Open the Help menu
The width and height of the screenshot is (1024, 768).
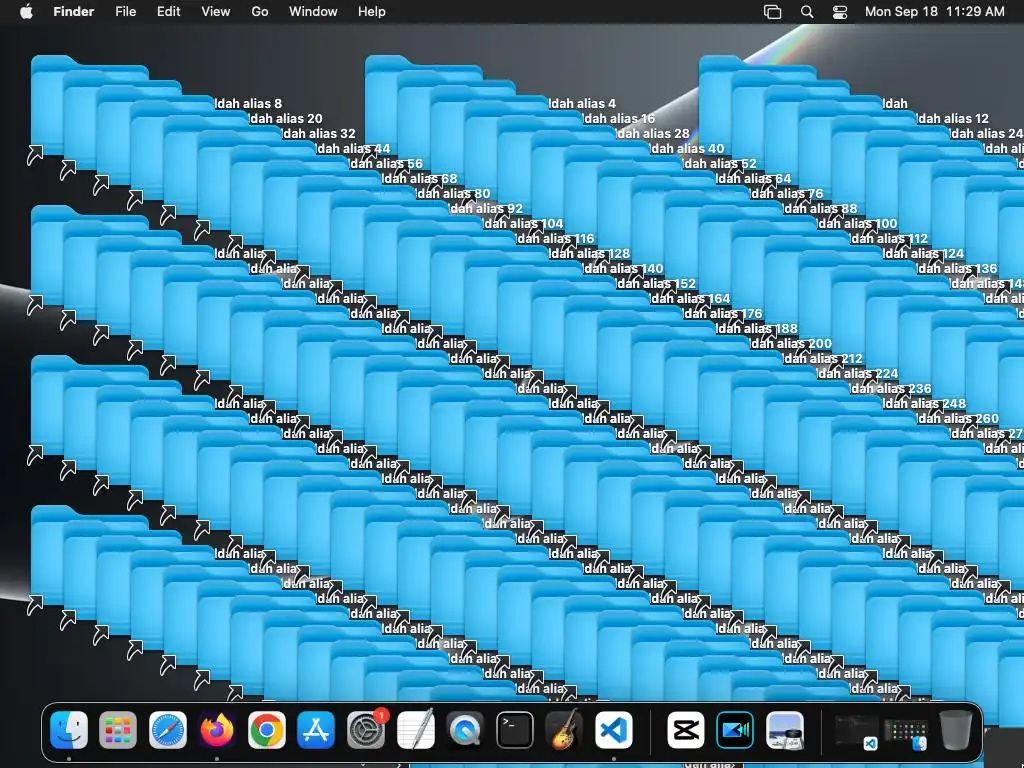coord(372,12)
